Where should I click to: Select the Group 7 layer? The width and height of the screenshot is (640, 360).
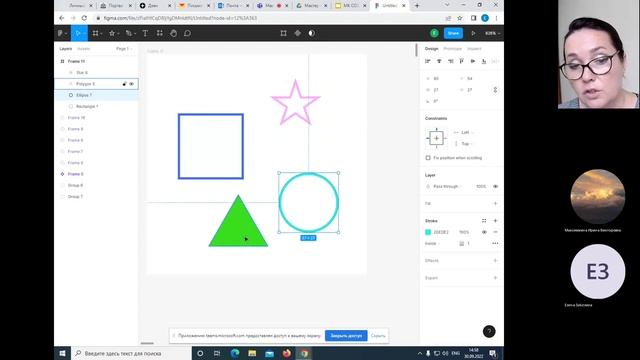click(97, 196)
